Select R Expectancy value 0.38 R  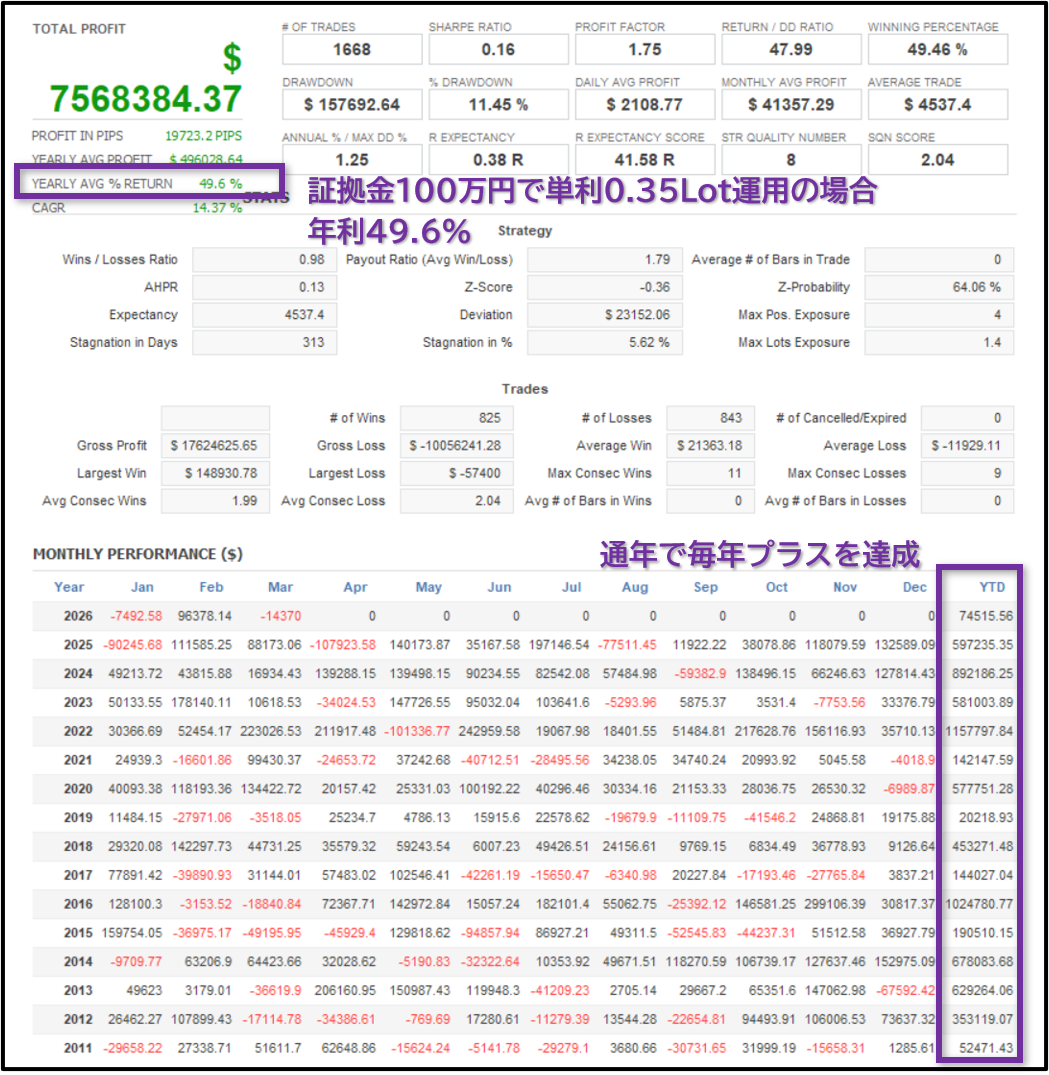(498, 160)
